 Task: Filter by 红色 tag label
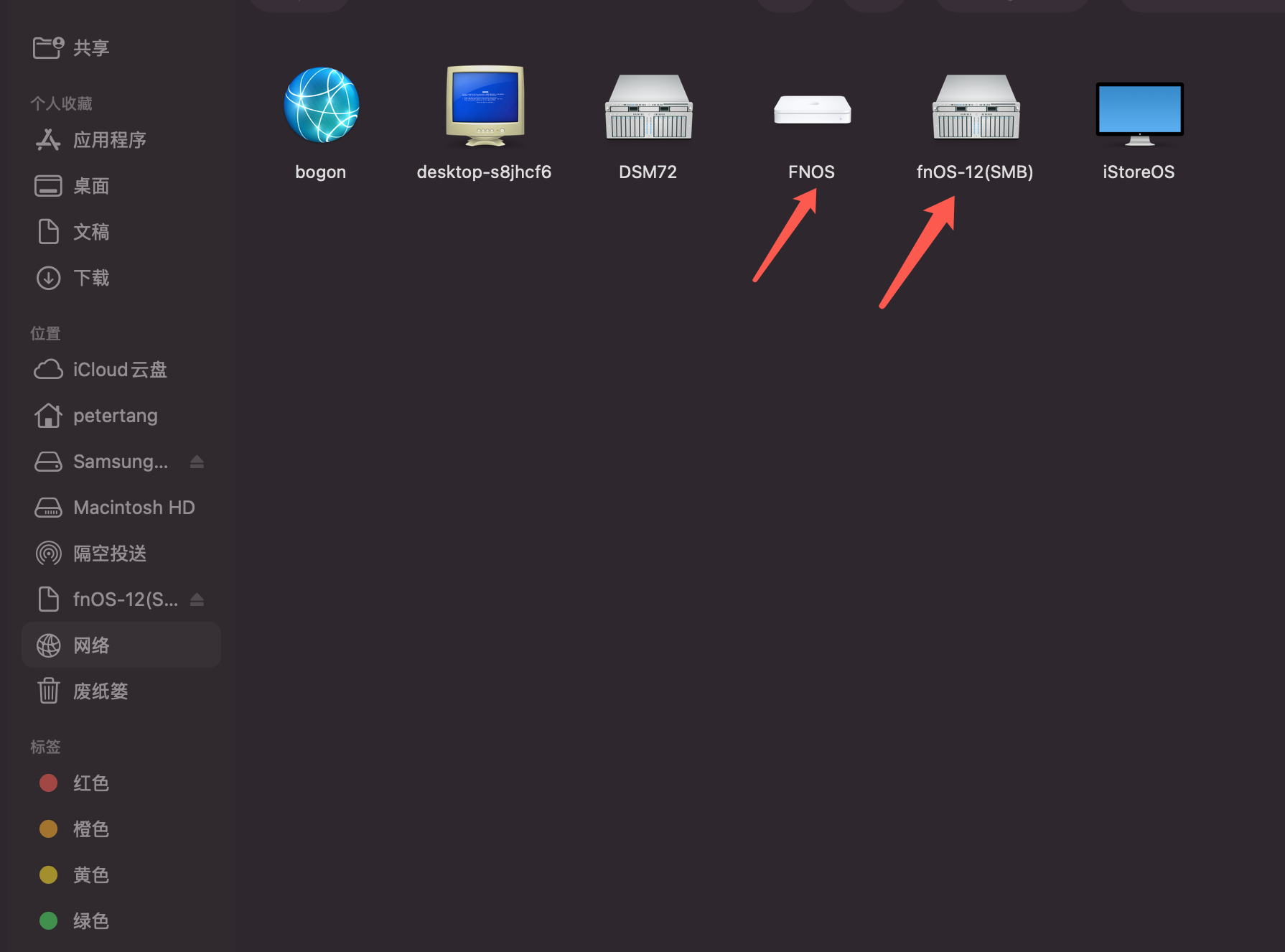91,783
